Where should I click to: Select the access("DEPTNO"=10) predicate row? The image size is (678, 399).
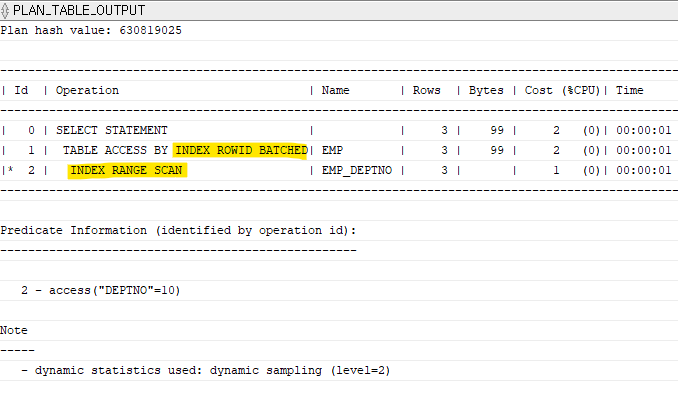coord(339,290)
